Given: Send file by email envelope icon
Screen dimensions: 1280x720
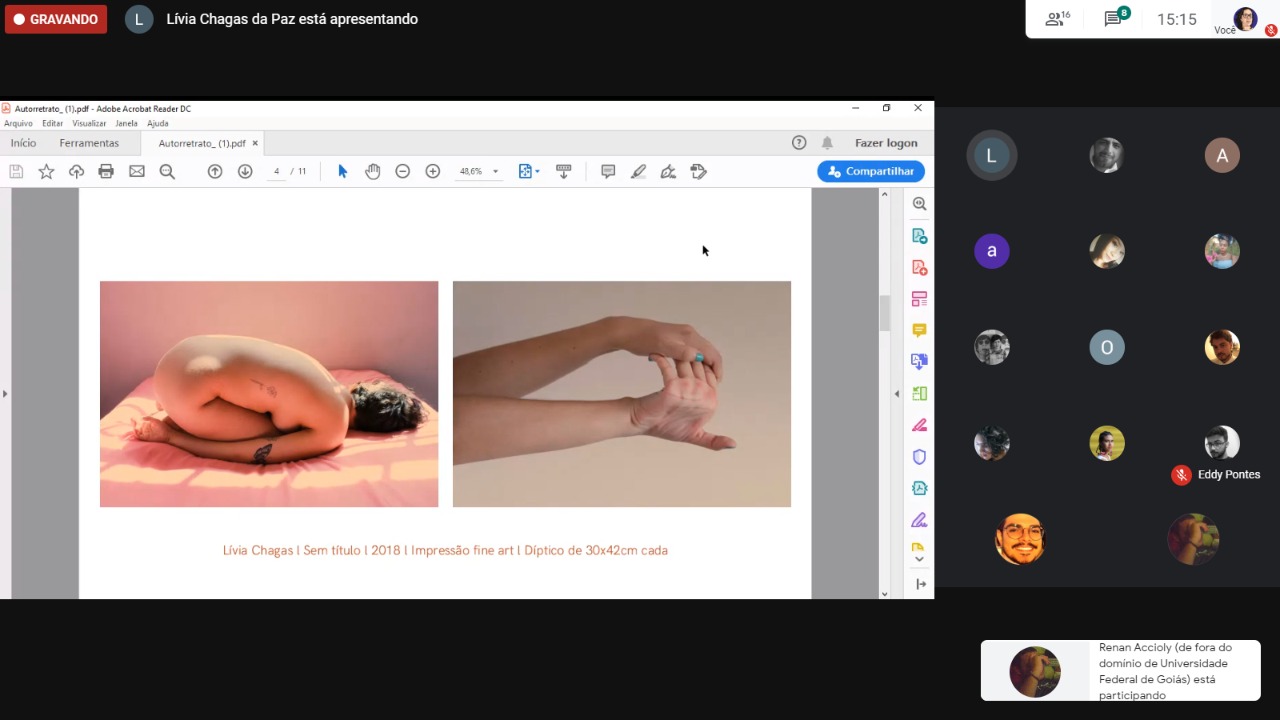Looking at the screenshot, I should point(137,171).
